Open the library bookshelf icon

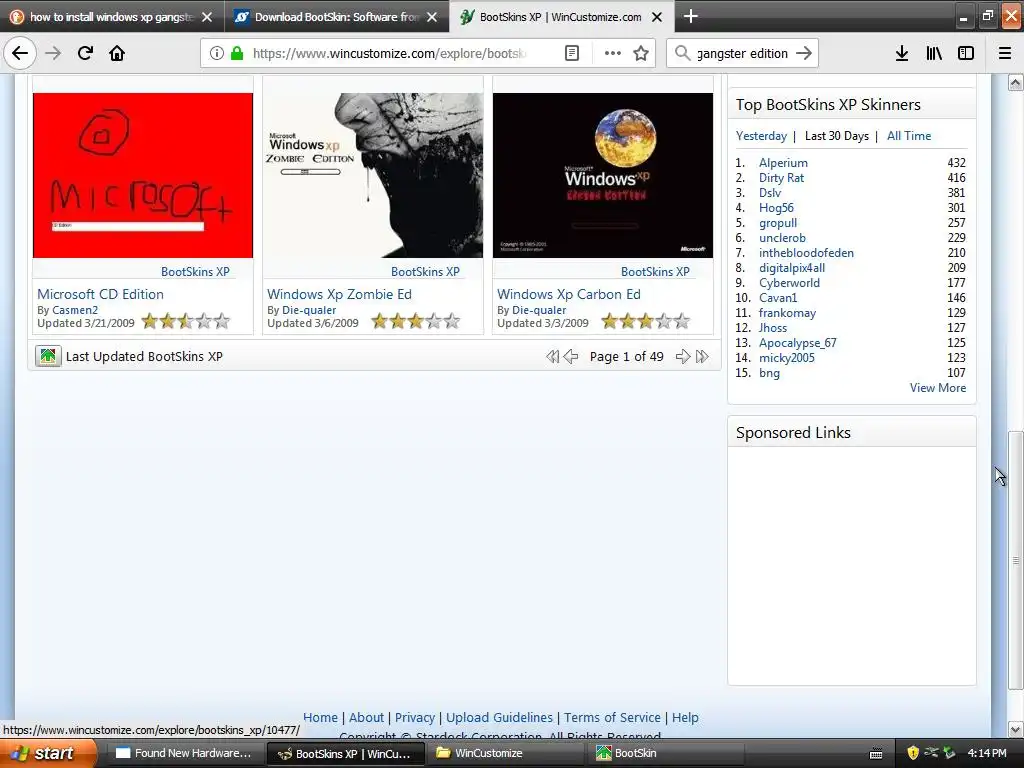[x=934, y=53]
